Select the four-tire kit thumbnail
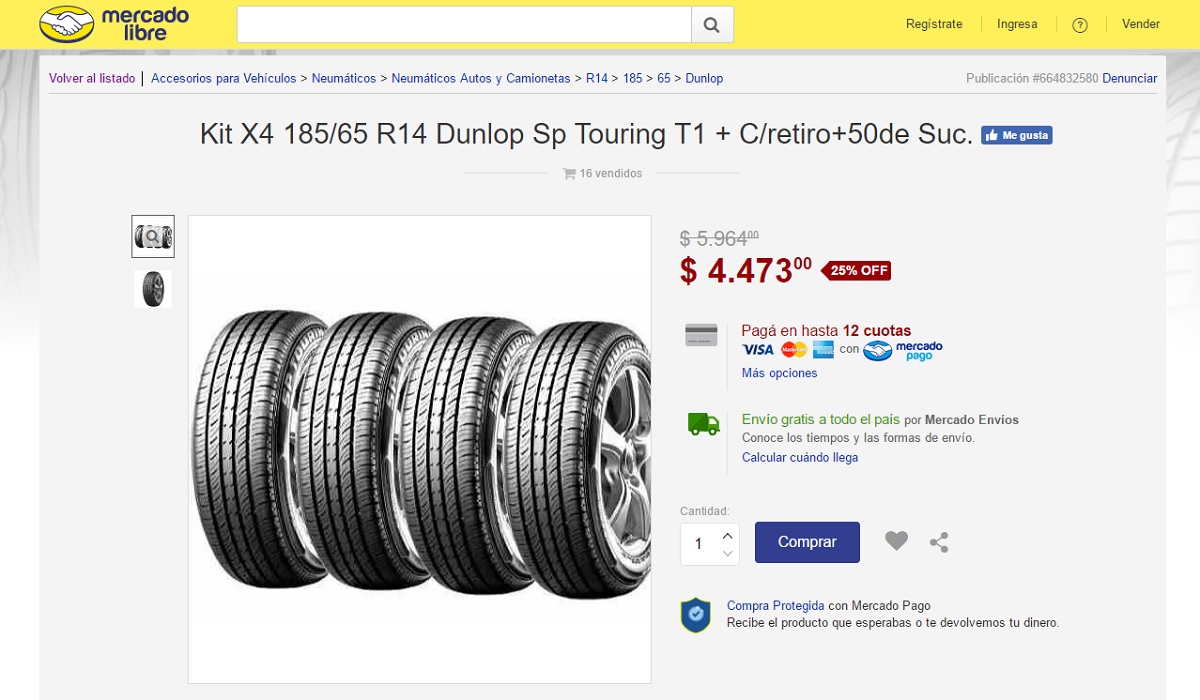The width and height of the screenshot is (1200, 700). 153,237
